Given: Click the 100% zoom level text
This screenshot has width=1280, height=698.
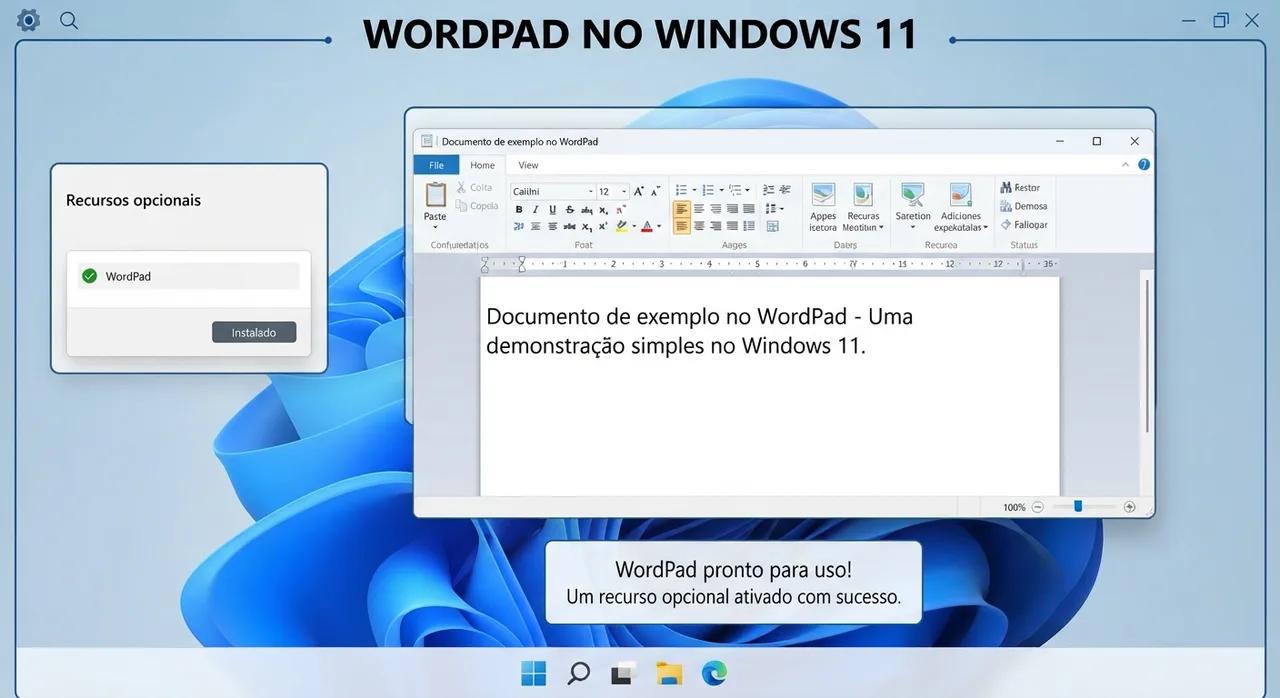Looking at the screenshot, I should tap(1014, 507).
